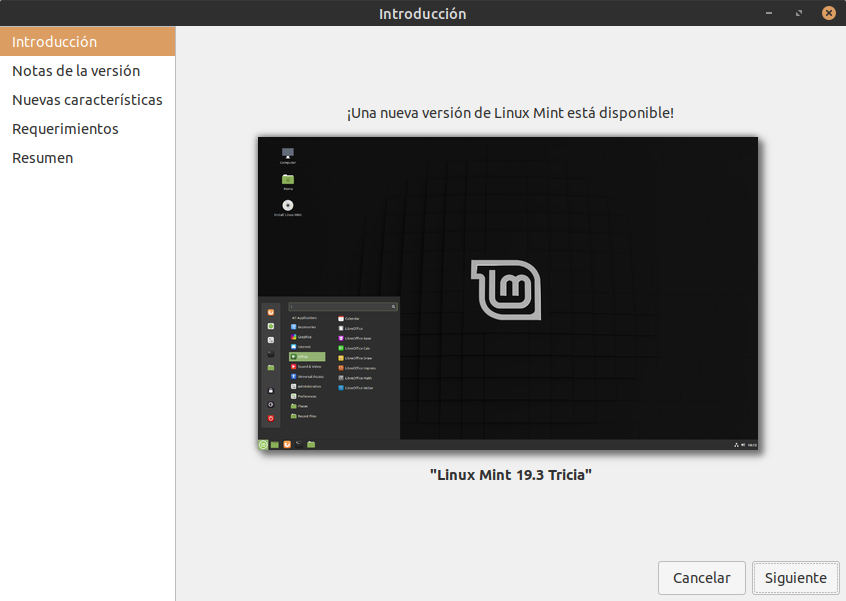
Task: Open the Requerimientos page
Action: [x=87, y=129]
